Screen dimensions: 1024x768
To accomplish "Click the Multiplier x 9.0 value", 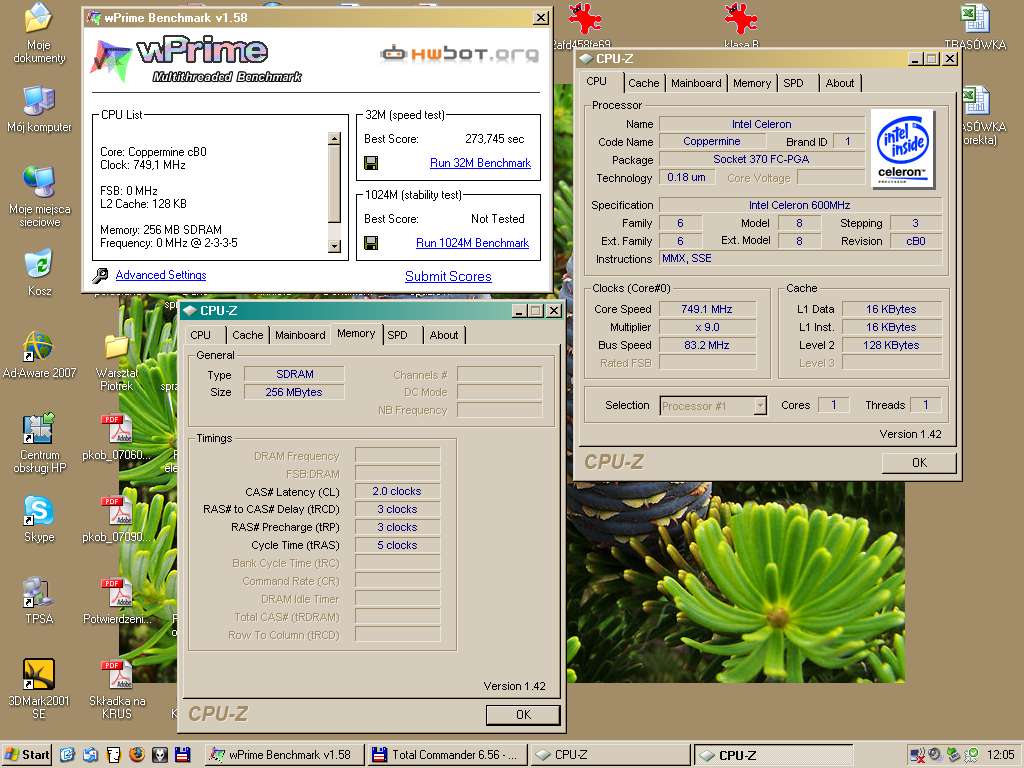I will point(707,327).
